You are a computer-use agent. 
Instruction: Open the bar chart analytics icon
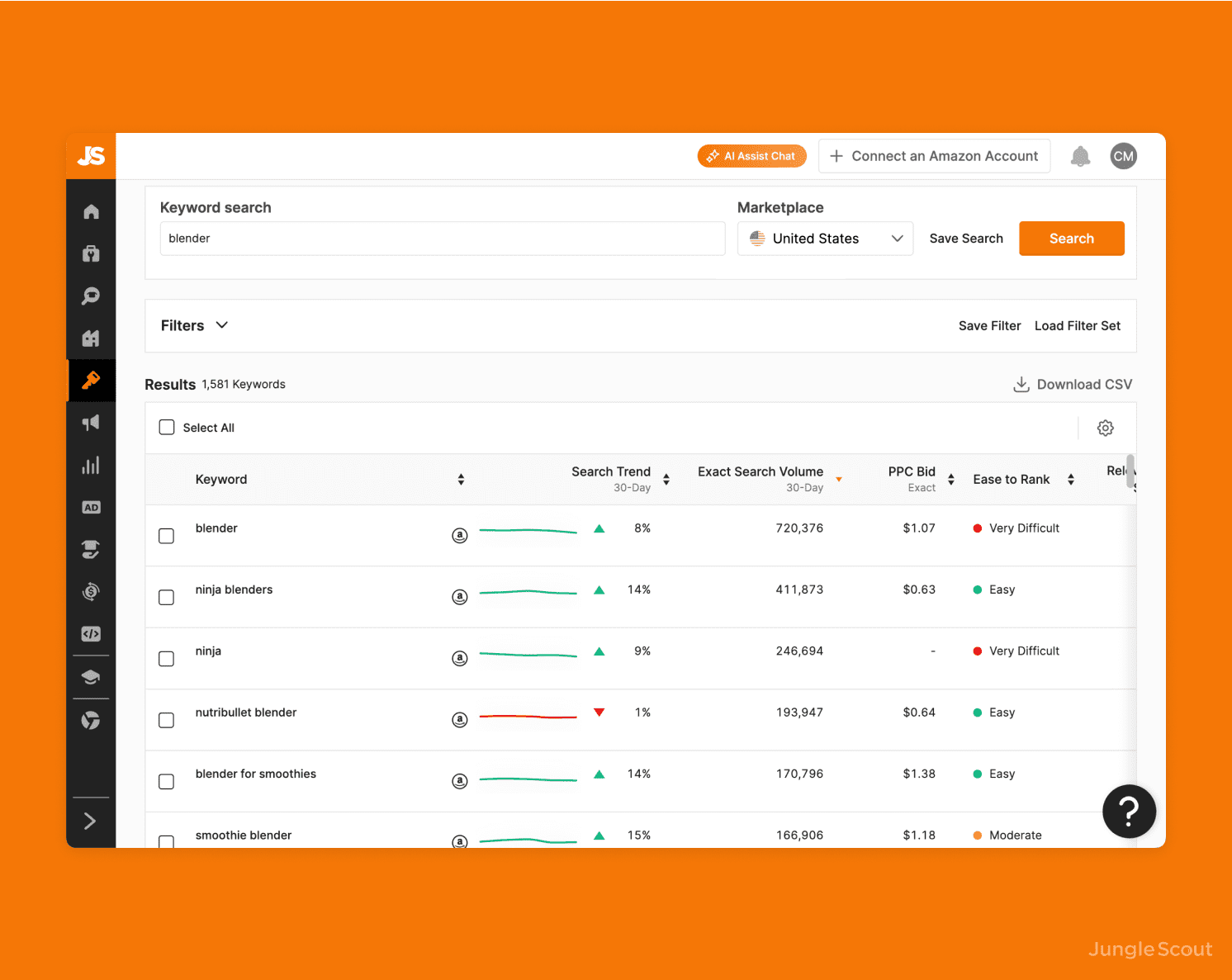tap(91, 465)
